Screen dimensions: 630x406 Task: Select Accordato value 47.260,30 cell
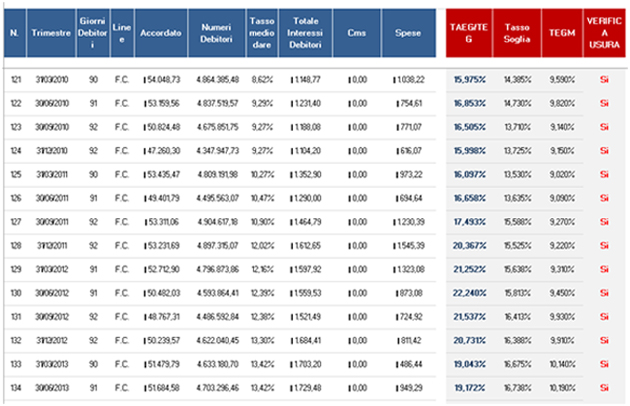pos(162,151)
